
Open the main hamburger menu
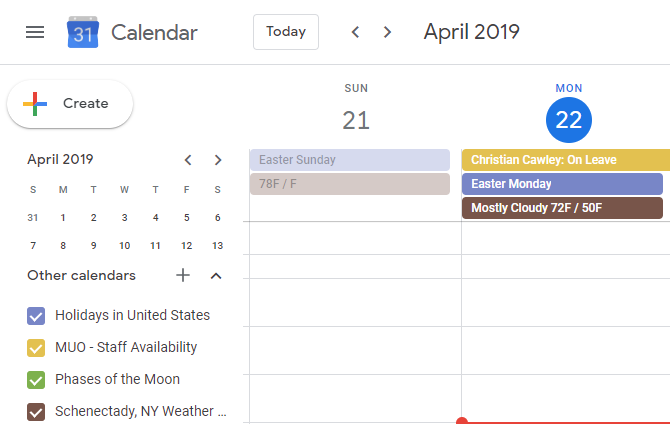35,32
